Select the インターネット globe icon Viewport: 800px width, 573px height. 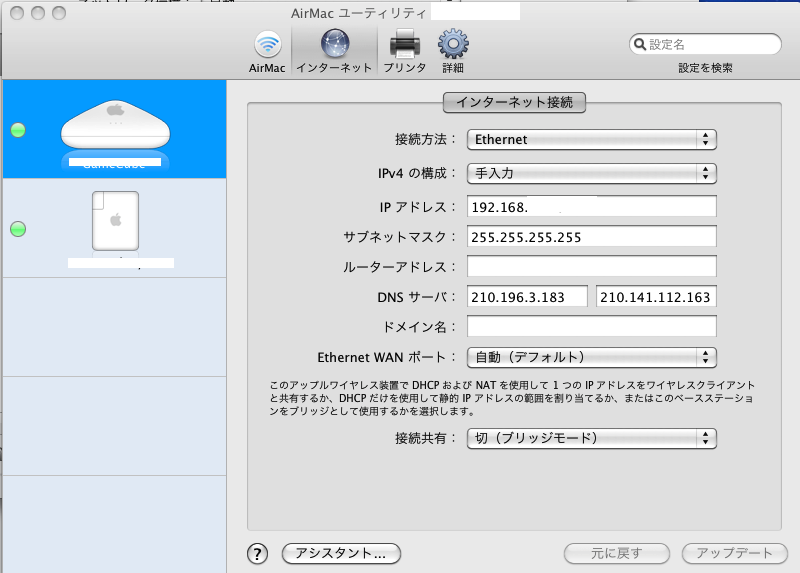pos(335,43)
